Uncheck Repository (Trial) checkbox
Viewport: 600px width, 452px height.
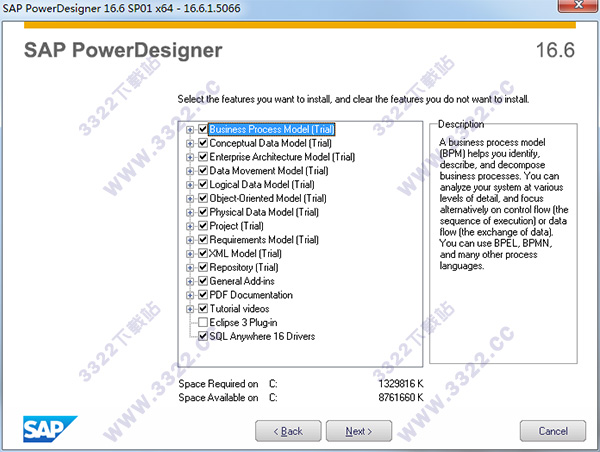[x=203, y=267]
